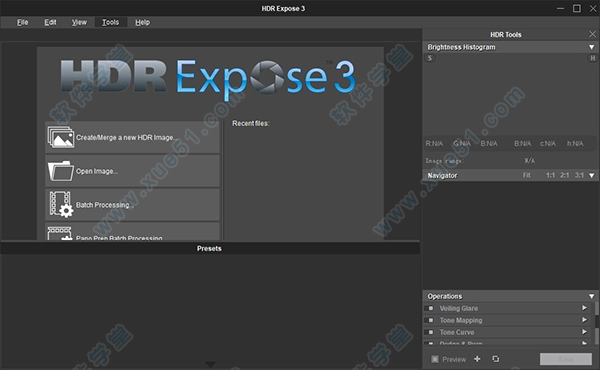
Task: Click the disabled Save button
Action: tap(566, 359)
